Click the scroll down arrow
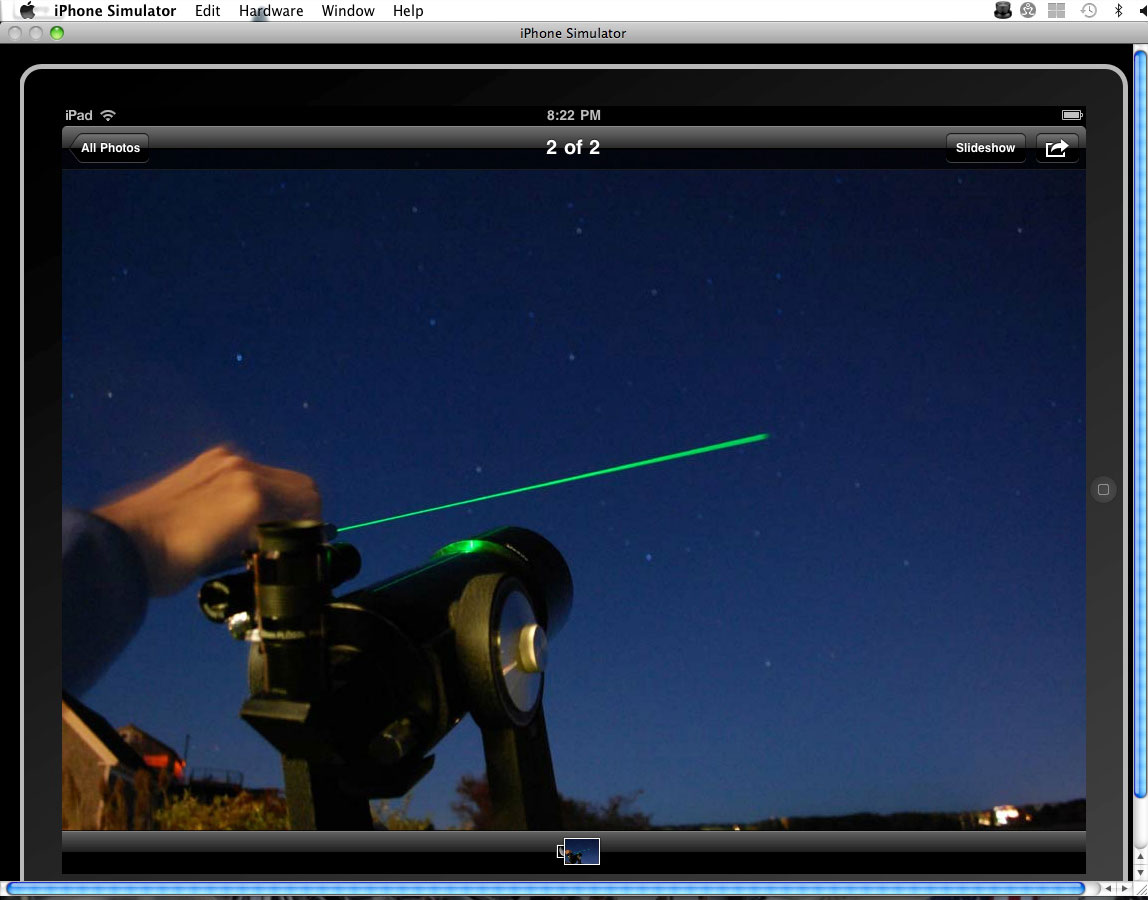 click(x=1141, y=871)
